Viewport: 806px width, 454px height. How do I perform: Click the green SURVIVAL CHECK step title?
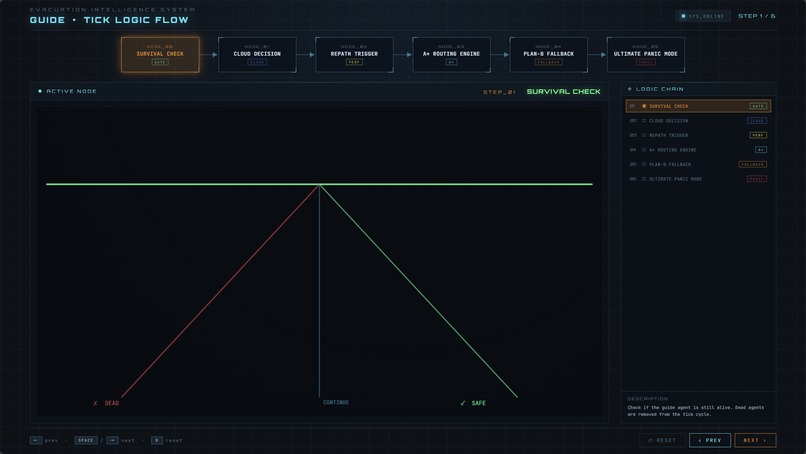(x=563, y=92)
